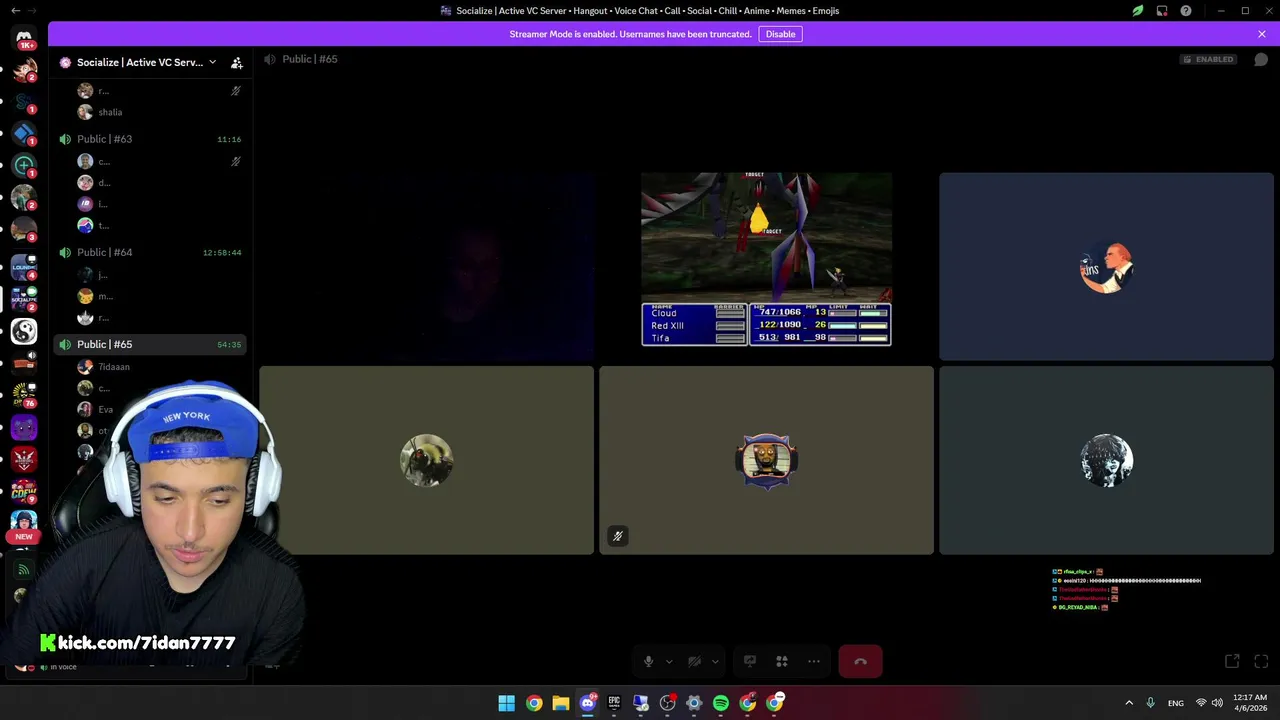Share your screen from call controls

pos(750,661)
